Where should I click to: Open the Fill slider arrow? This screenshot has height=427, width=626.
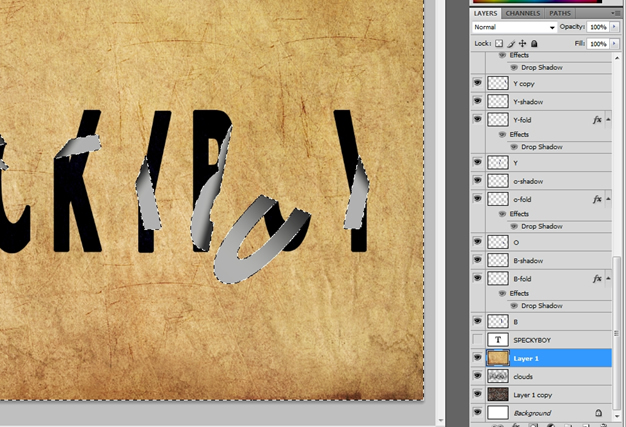click(614, 43)
